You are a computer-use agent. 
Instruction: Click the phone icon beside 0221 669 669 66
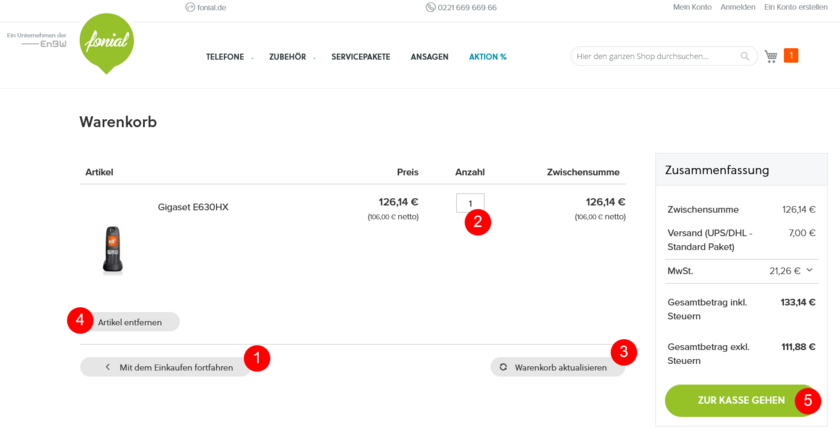point(430,7)
